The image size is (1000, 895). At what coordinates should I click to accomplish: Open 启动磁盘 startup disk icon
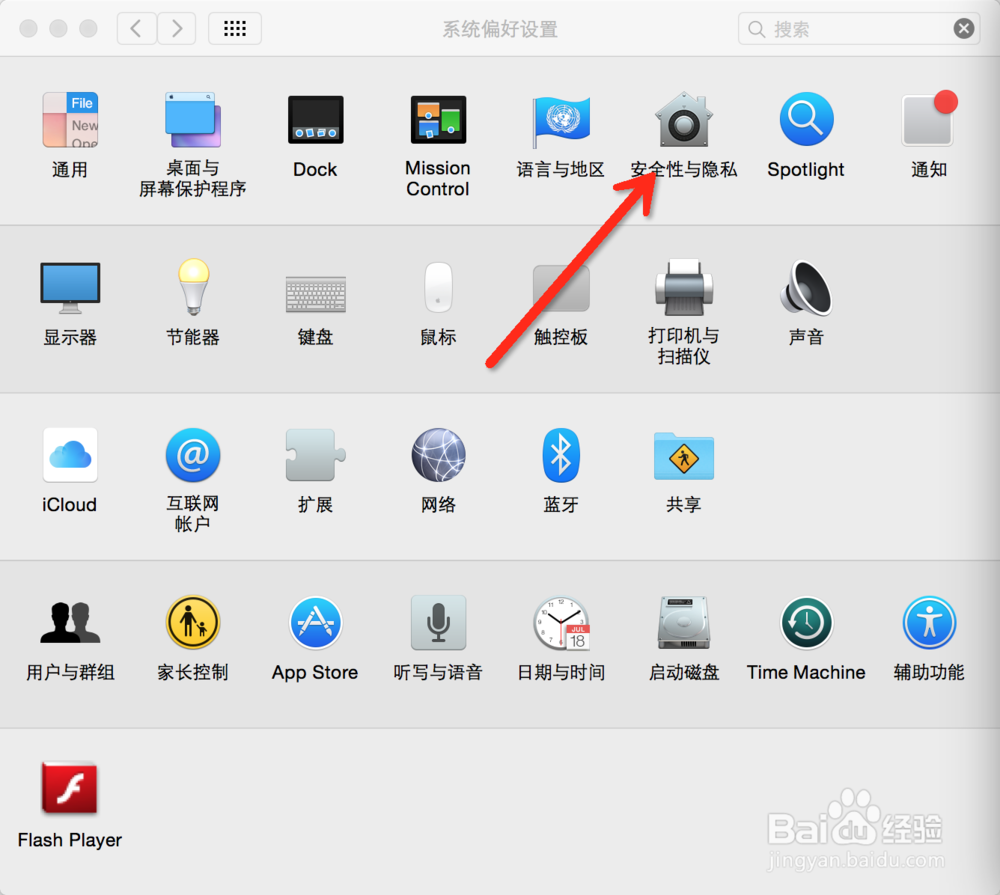[x=684, y=622]
